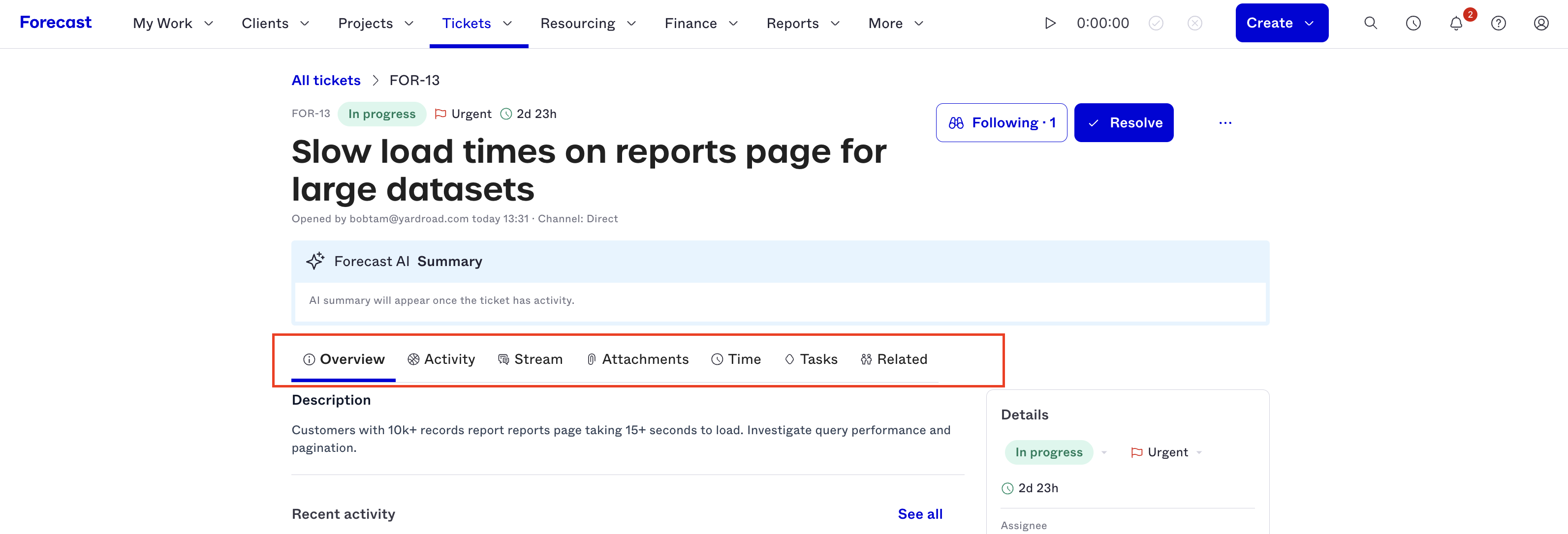
Task: Click the In progress badge beside FOR-13
Action: 381,114
